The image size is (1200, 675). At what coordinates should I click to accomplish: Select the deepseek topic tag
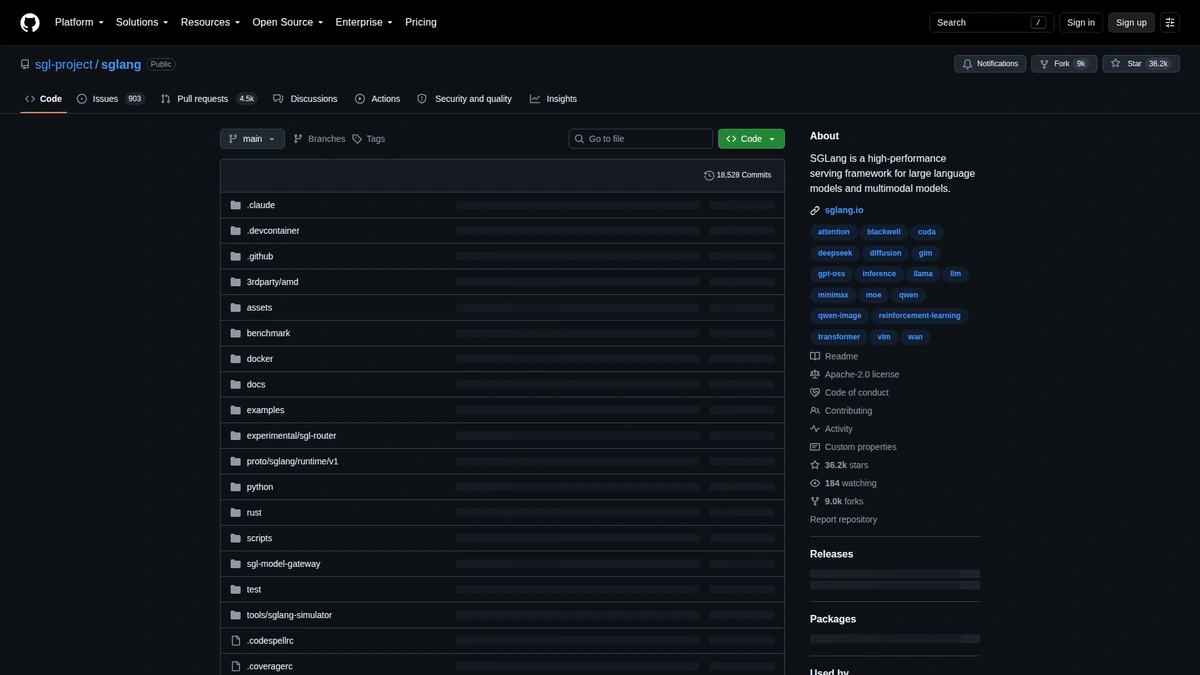pyautogui.click(x=835, y=253)
